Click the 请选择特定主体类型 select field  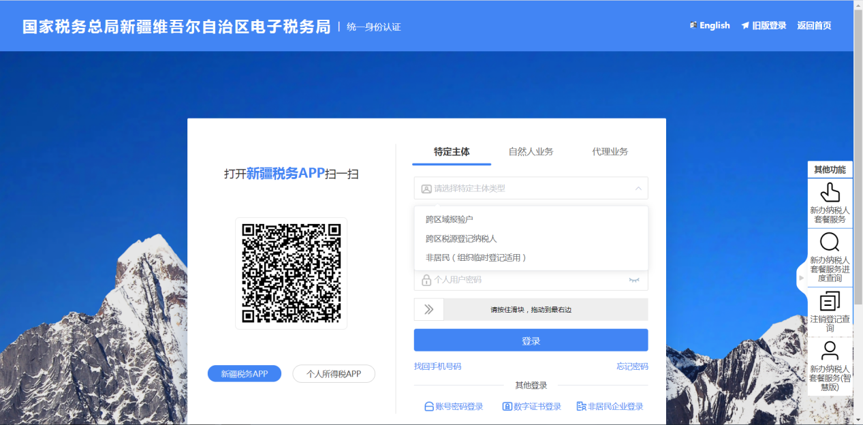531,188
